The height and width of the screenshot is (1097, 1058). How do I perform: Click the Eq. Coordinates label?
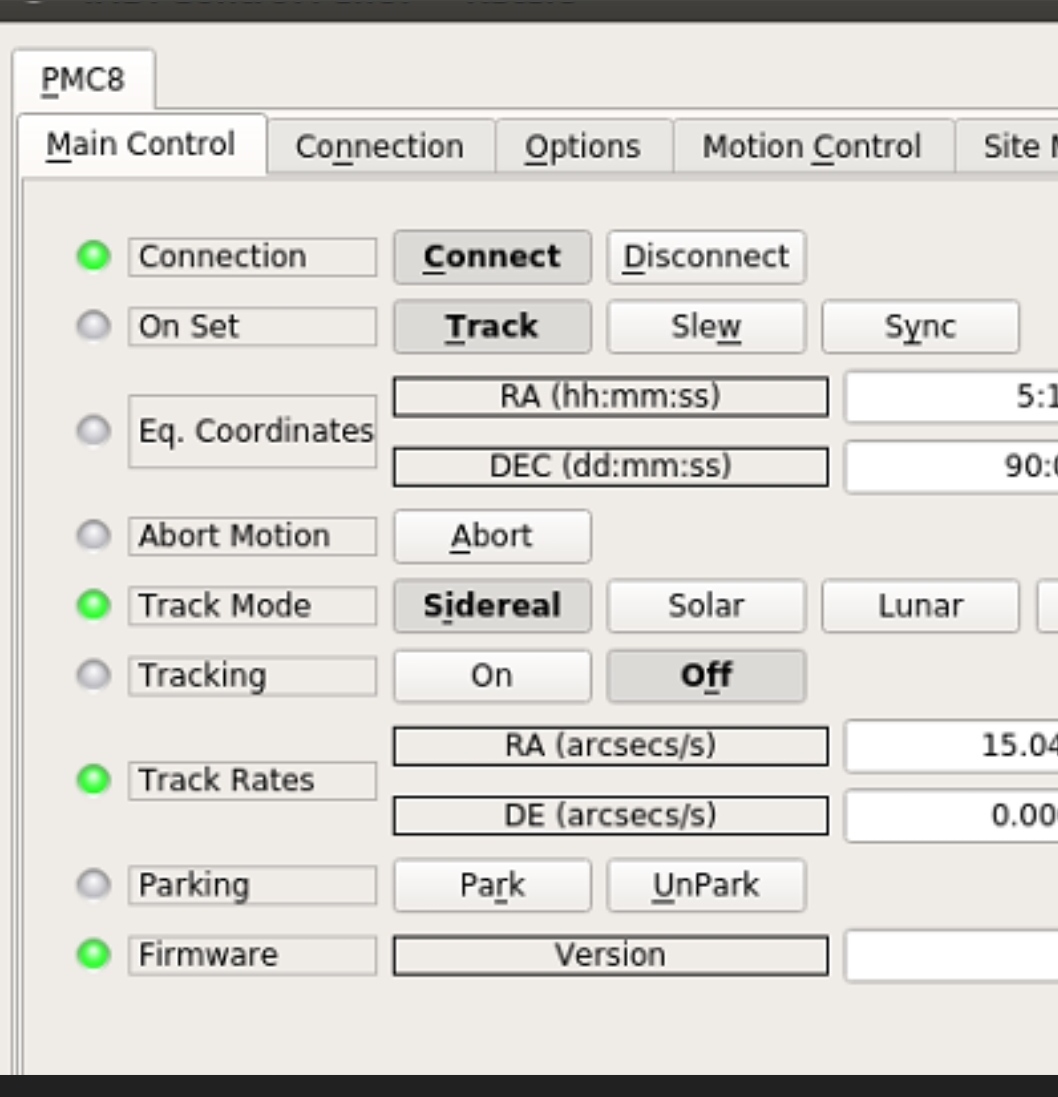253,432
